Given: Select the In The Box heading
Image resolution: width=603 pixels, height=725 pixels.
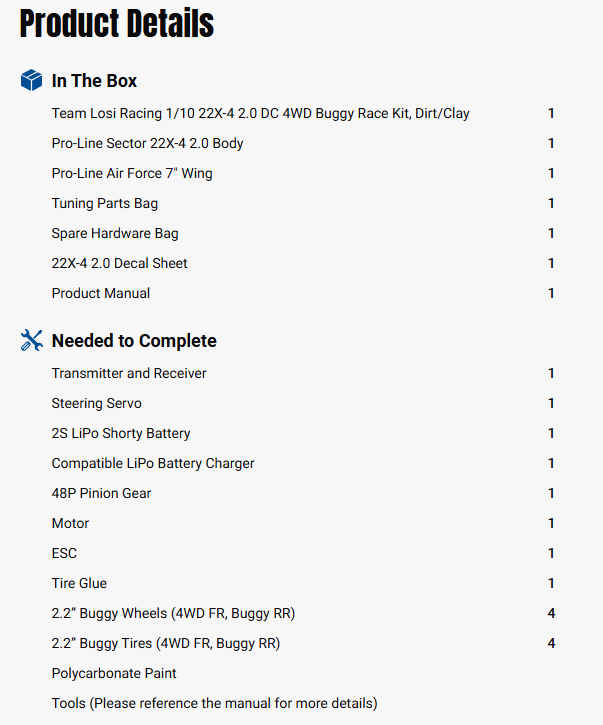Looking at the screenshot, I should 94,81.
